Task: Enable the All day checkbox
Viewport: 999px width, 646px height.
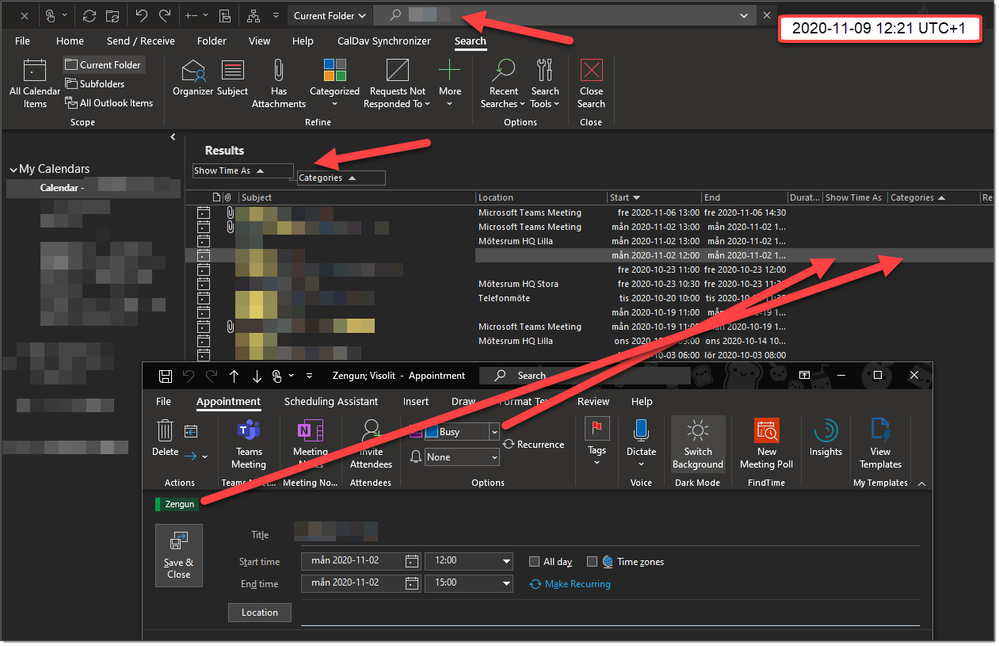Action: point(535,562)
